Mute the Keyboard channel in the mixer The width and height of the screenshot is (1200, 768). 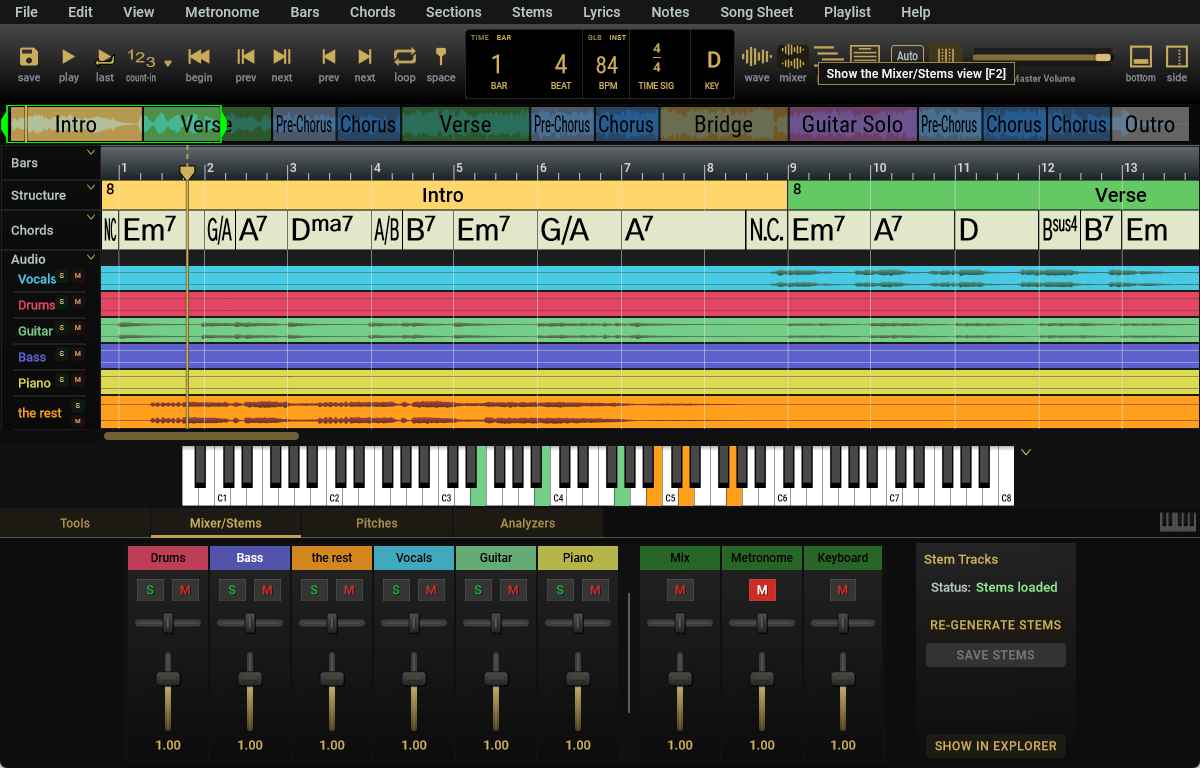(843, 590)
